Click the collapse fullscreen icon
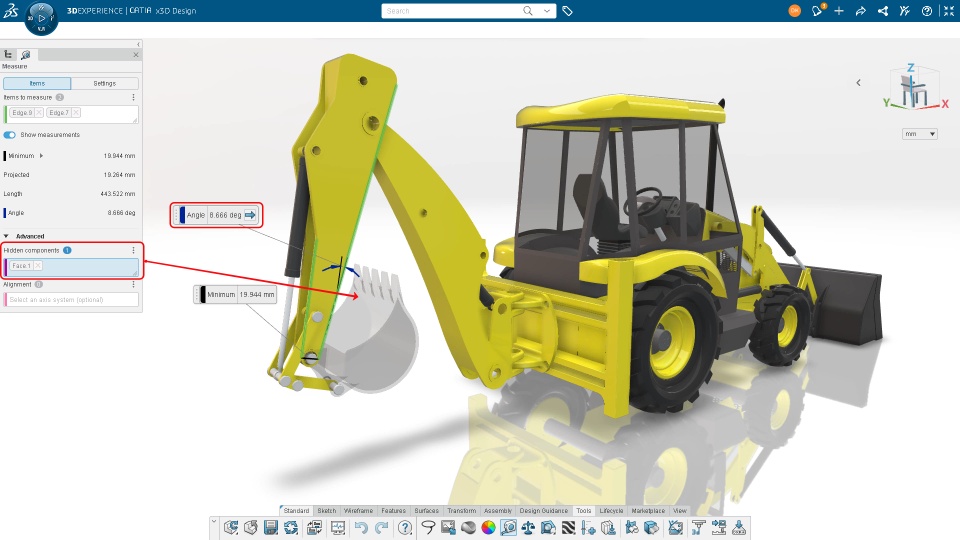Image resolution: width=960 pixels, height=540 pixels. (948, 10)
